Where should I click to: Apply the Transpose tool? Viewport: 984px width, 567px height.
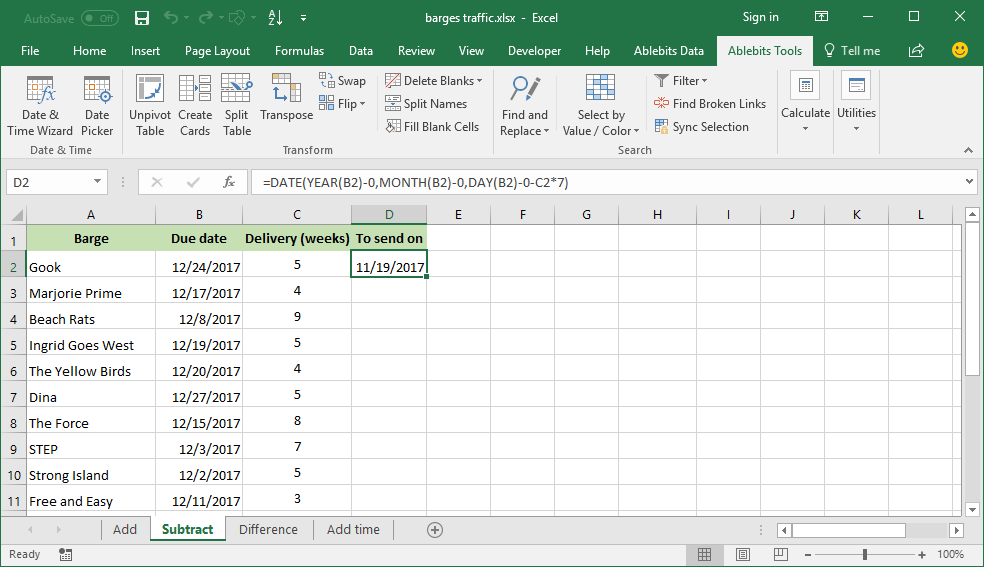(x=286, y=98)
